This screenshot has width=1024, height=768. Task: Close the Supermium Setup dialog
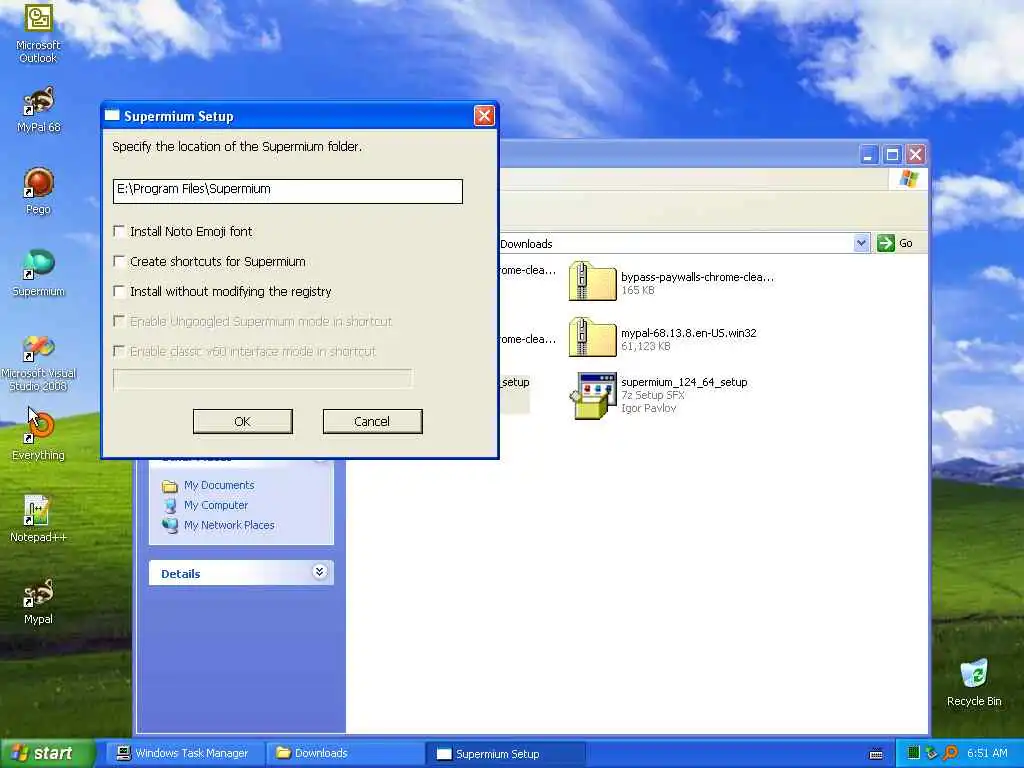pyautogui.click(x=484, y=116)
